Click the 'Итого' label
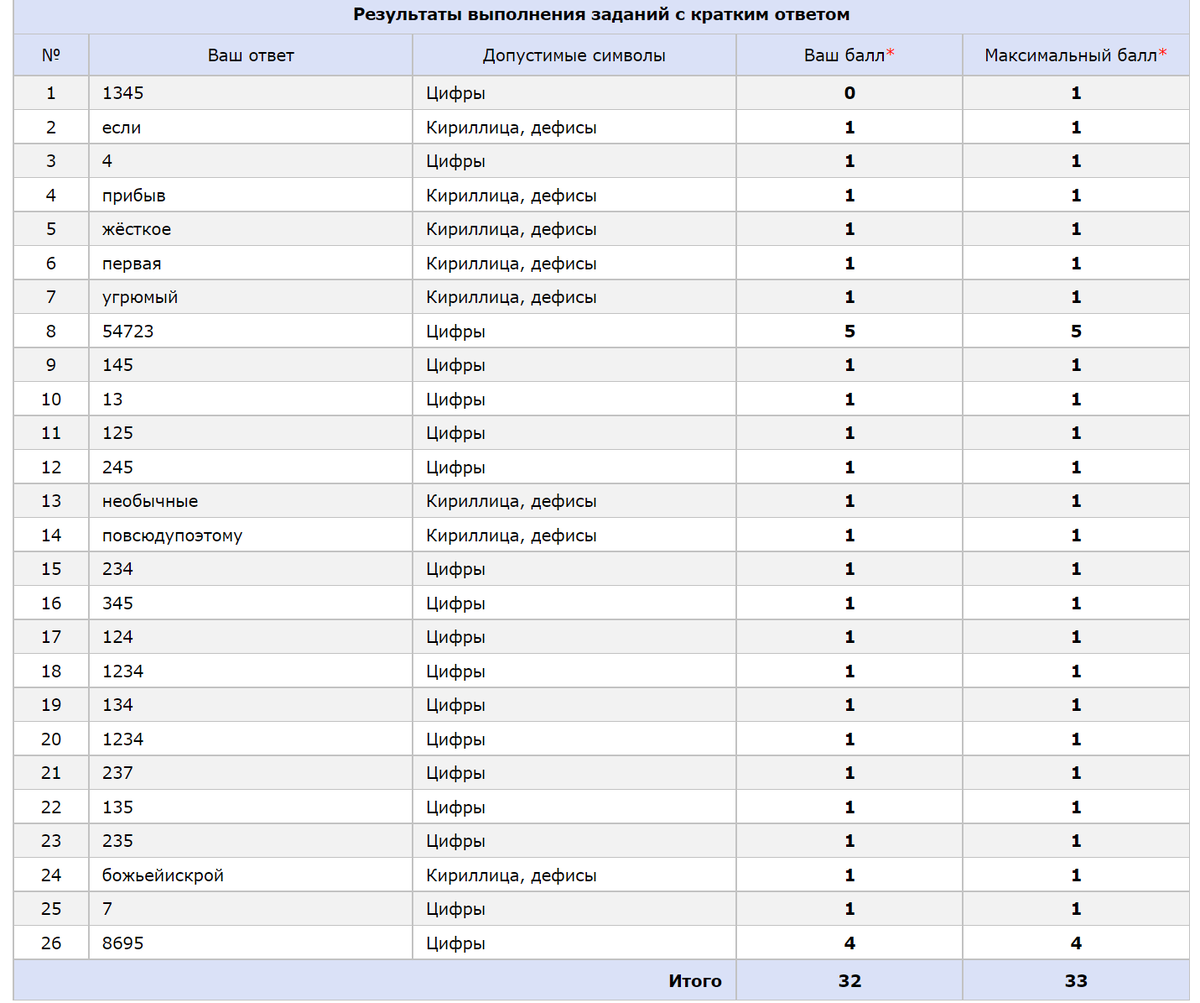The image size is (1200, 1003). pos(695,981)
